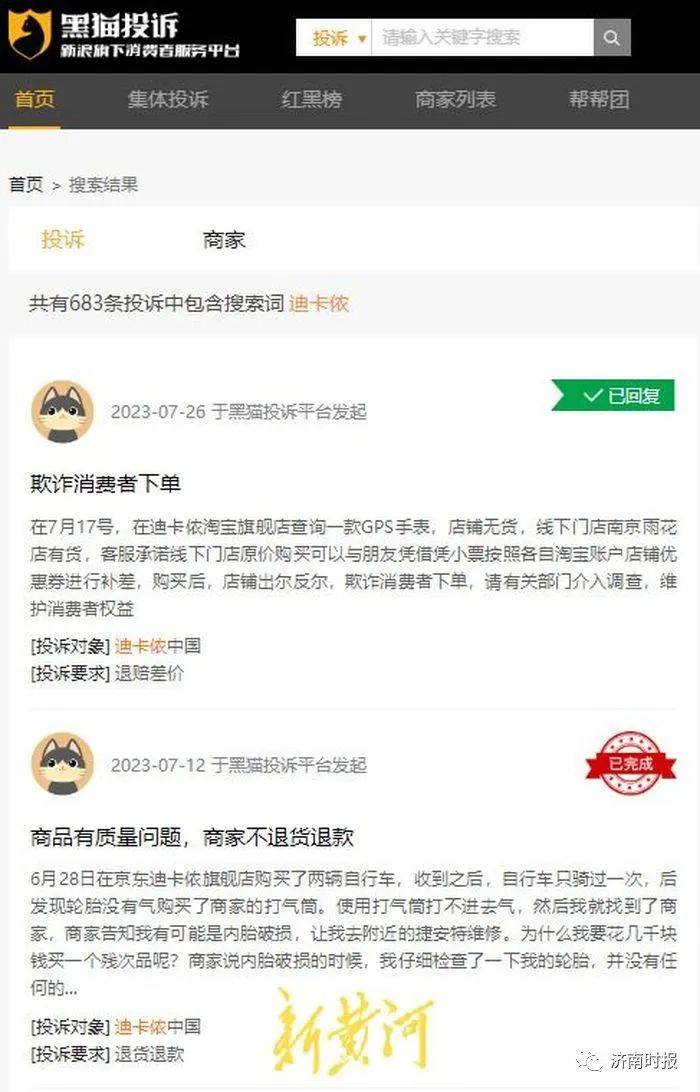Open the 帮帮团 navigation item
700x1092 pixels.
[599, 100]
